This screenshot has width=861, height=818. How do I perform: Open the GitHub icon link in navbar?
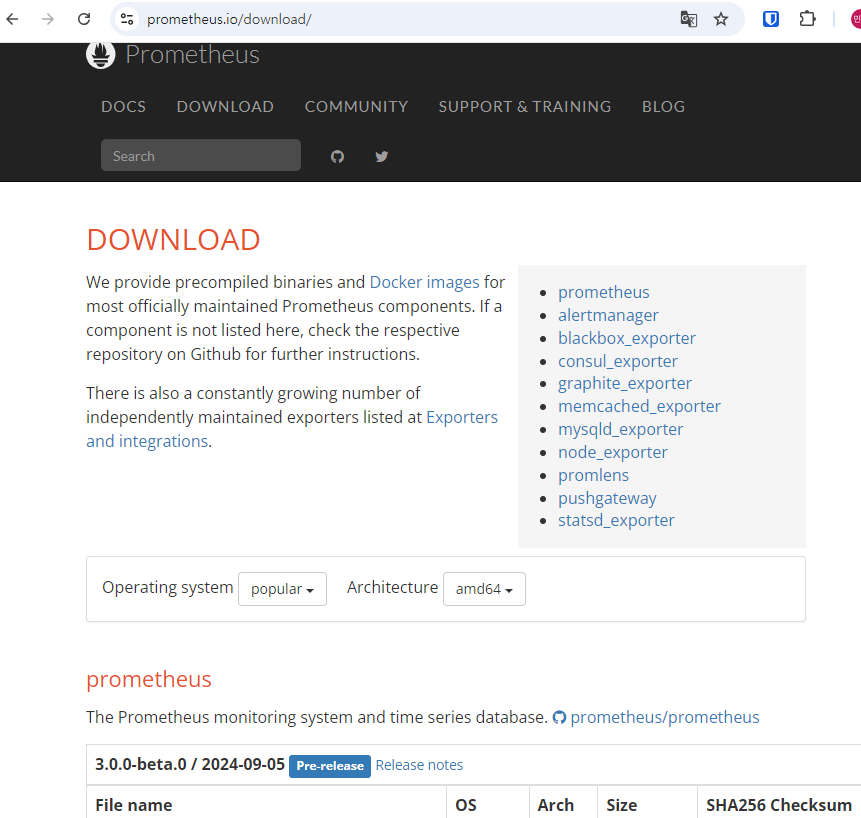[x=337, y=156]
